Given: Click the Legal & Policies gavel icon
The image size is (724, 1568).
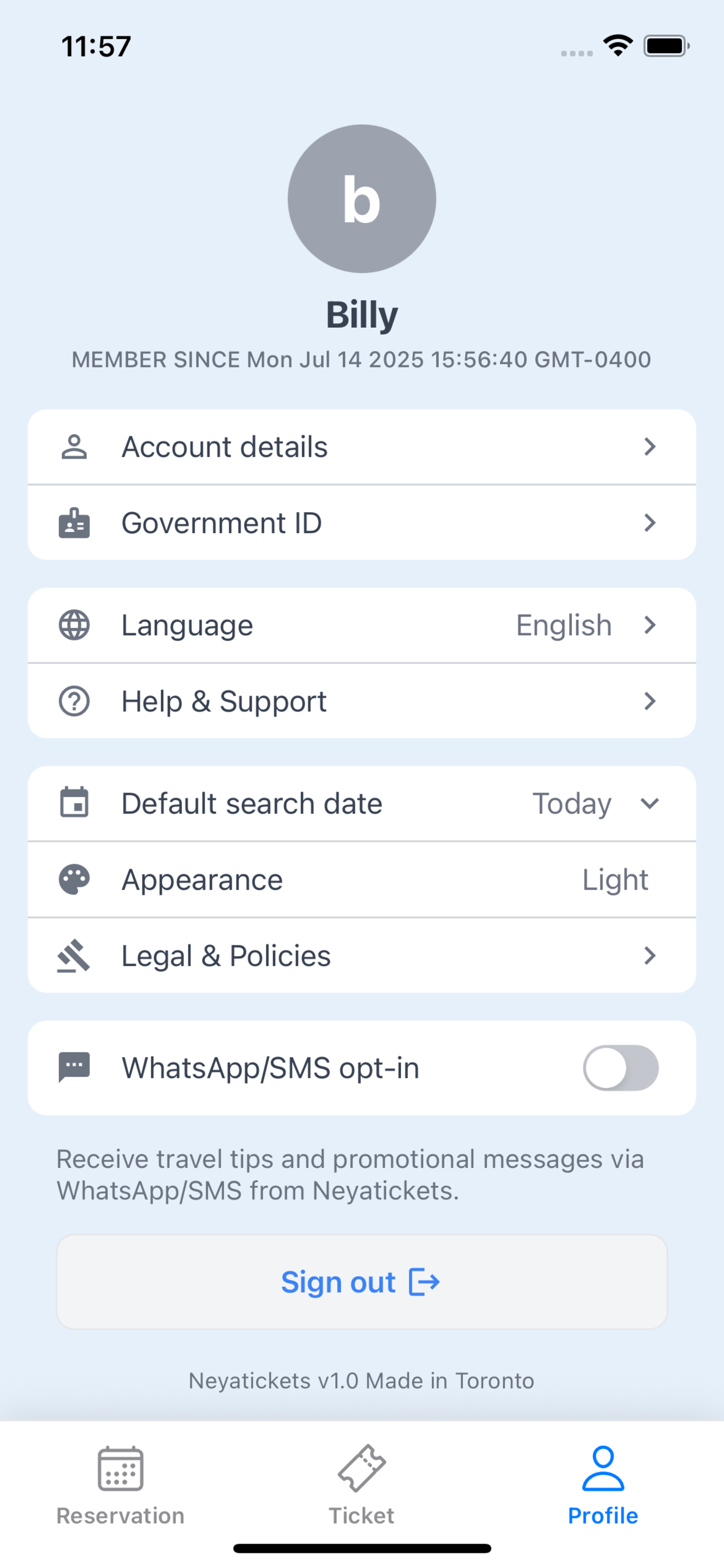Looking at the screenshot, I should point(73,956).
